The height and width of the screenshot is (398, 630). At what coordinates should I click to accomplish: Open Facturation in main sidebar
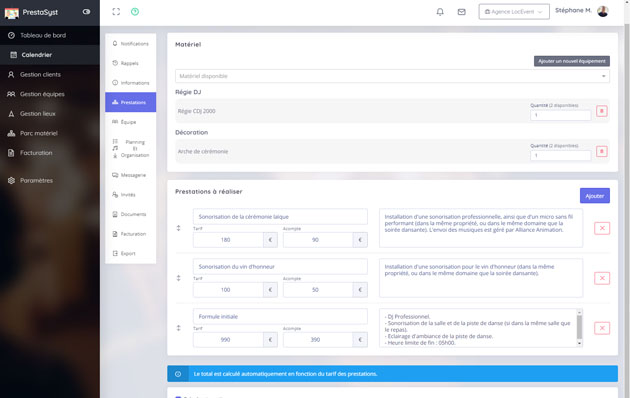(50, 153)
